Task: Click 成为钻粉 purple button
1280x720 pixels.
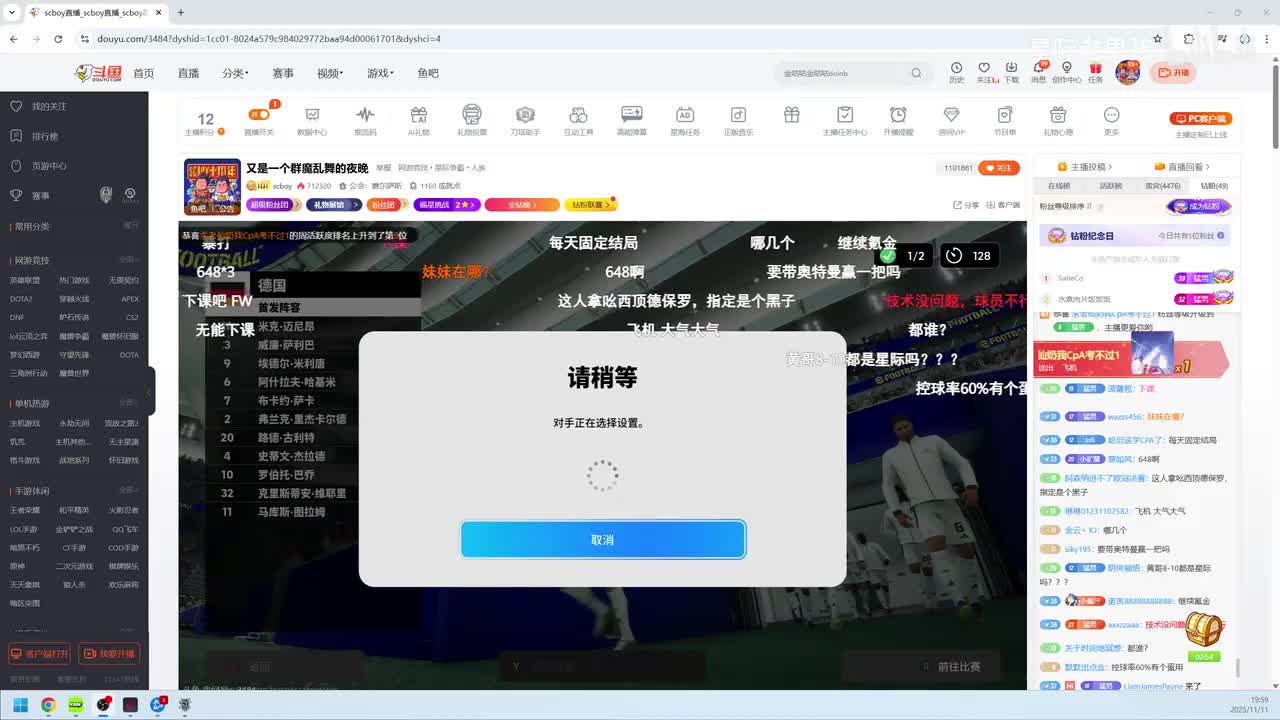Action: click(x=1198, y=206)
